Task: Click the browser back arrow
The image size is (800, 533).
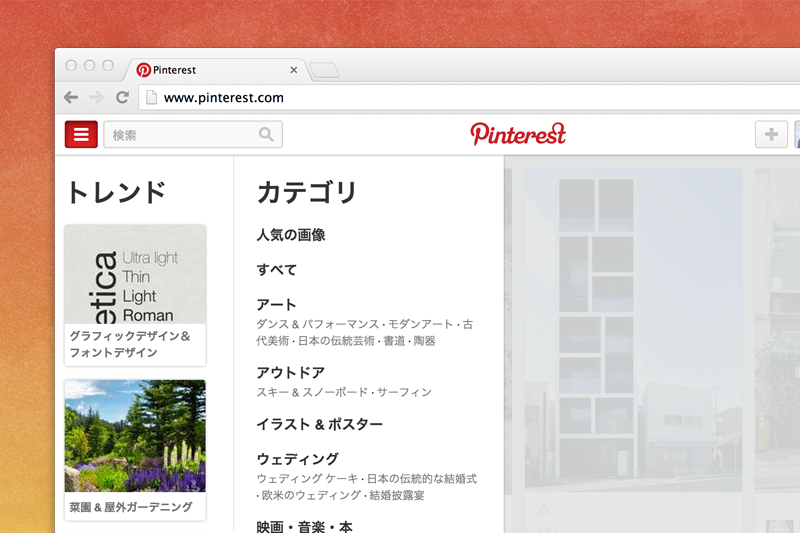Action: tap(70, 98)
